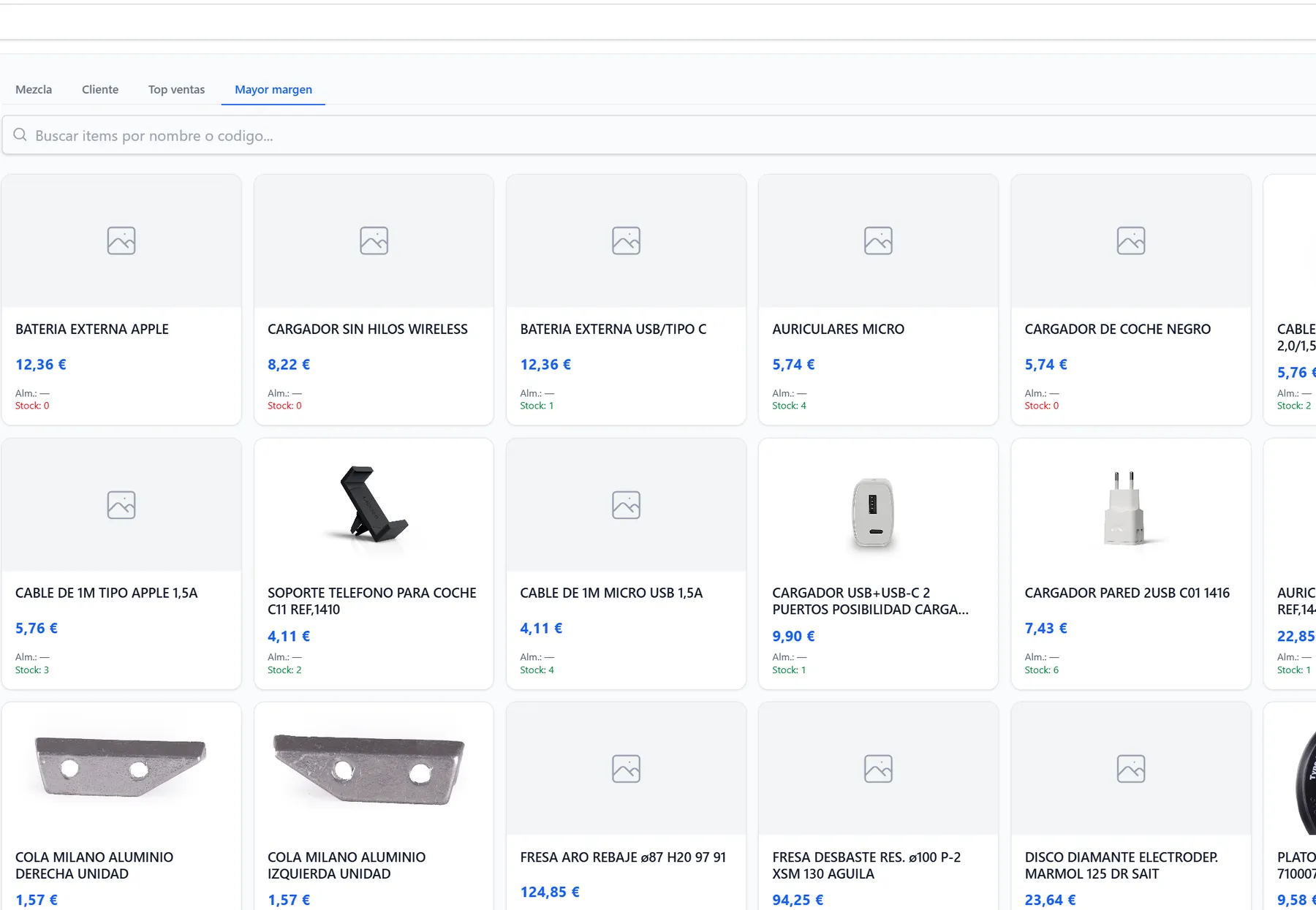The width and height of the screenshot is (1316, 910).
Task: Open the phone car holder product photo
Action: (x=374, y=504)
